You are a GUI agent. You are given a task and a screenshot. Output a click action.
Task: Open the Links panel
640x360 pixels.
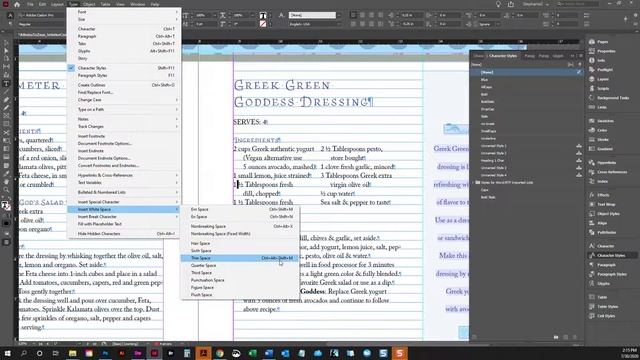point(598,107)
